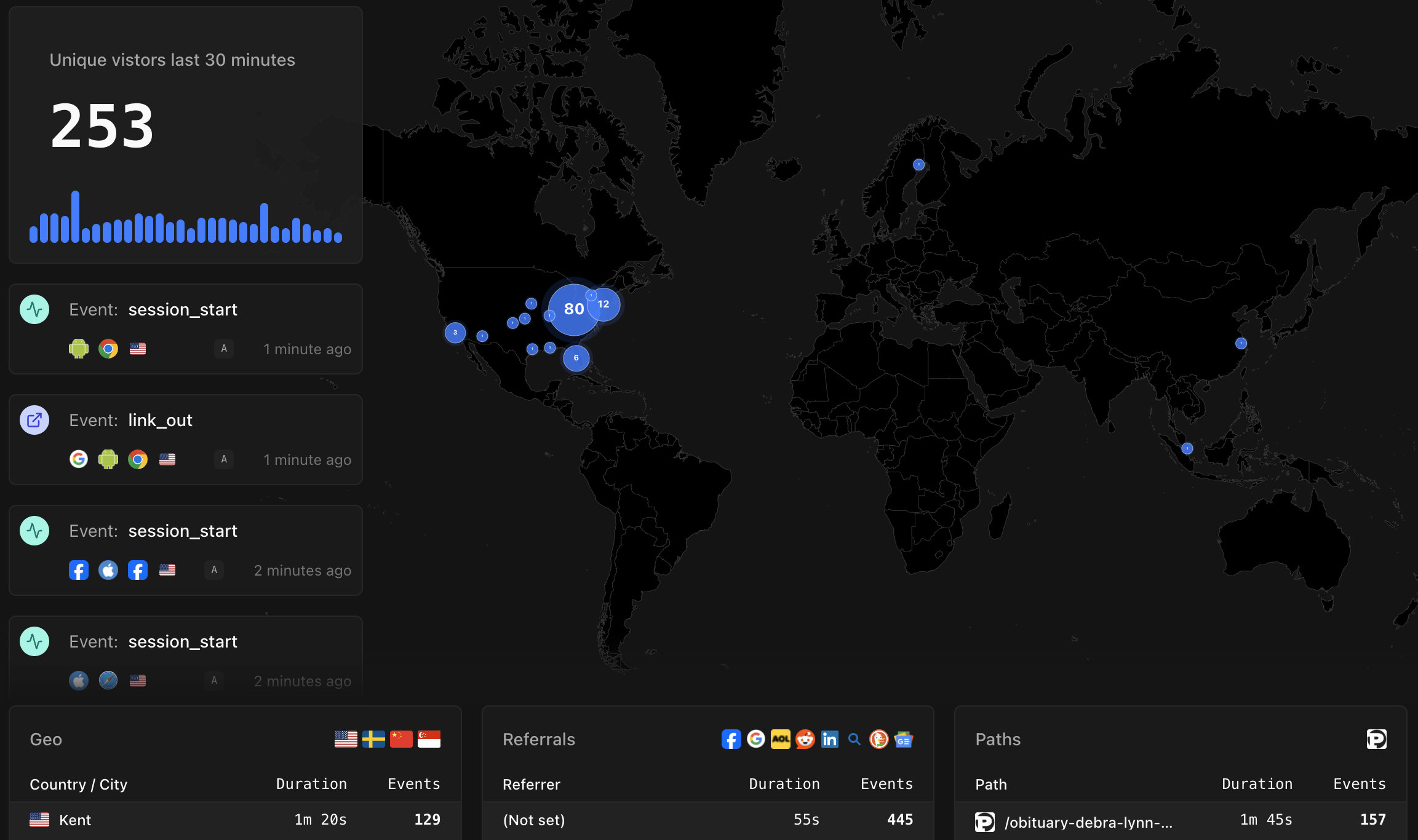Click the DuckDuckGo icon in Referrals
This screenshot has width=1418, height=840.
[878, 739]
